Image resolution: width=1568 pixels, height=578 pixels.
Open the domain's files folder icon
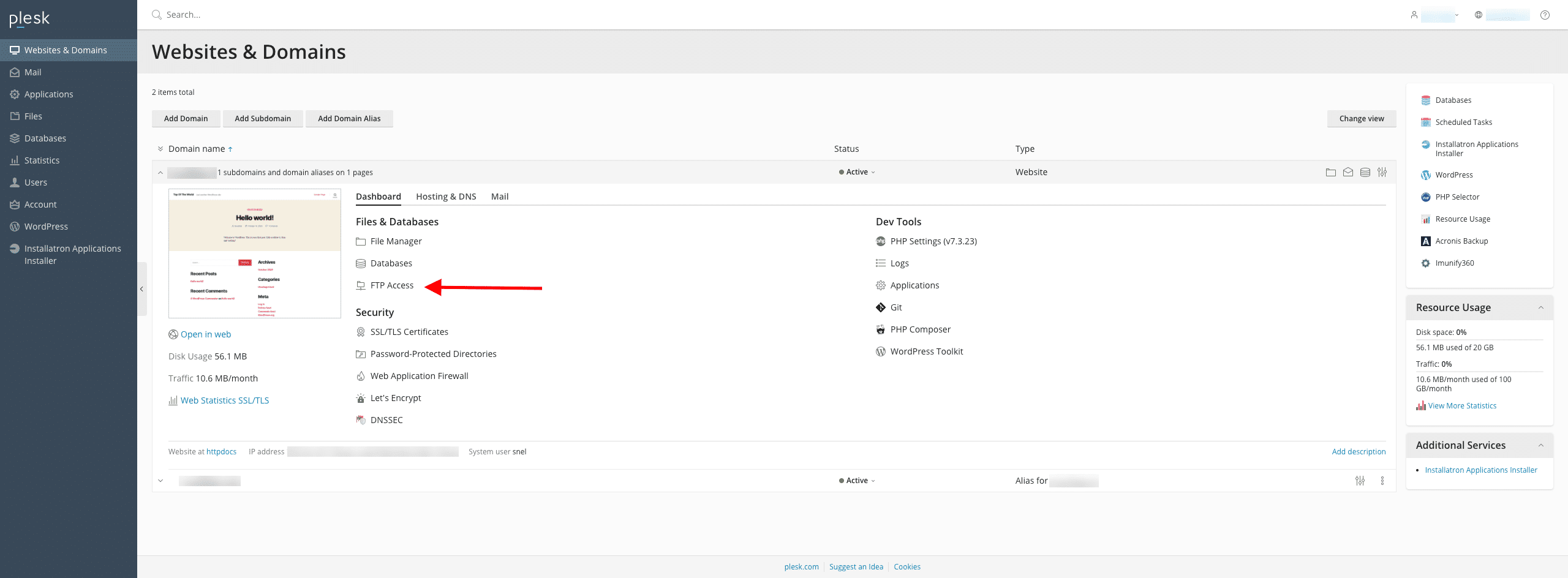click(x=1330, y=173)
